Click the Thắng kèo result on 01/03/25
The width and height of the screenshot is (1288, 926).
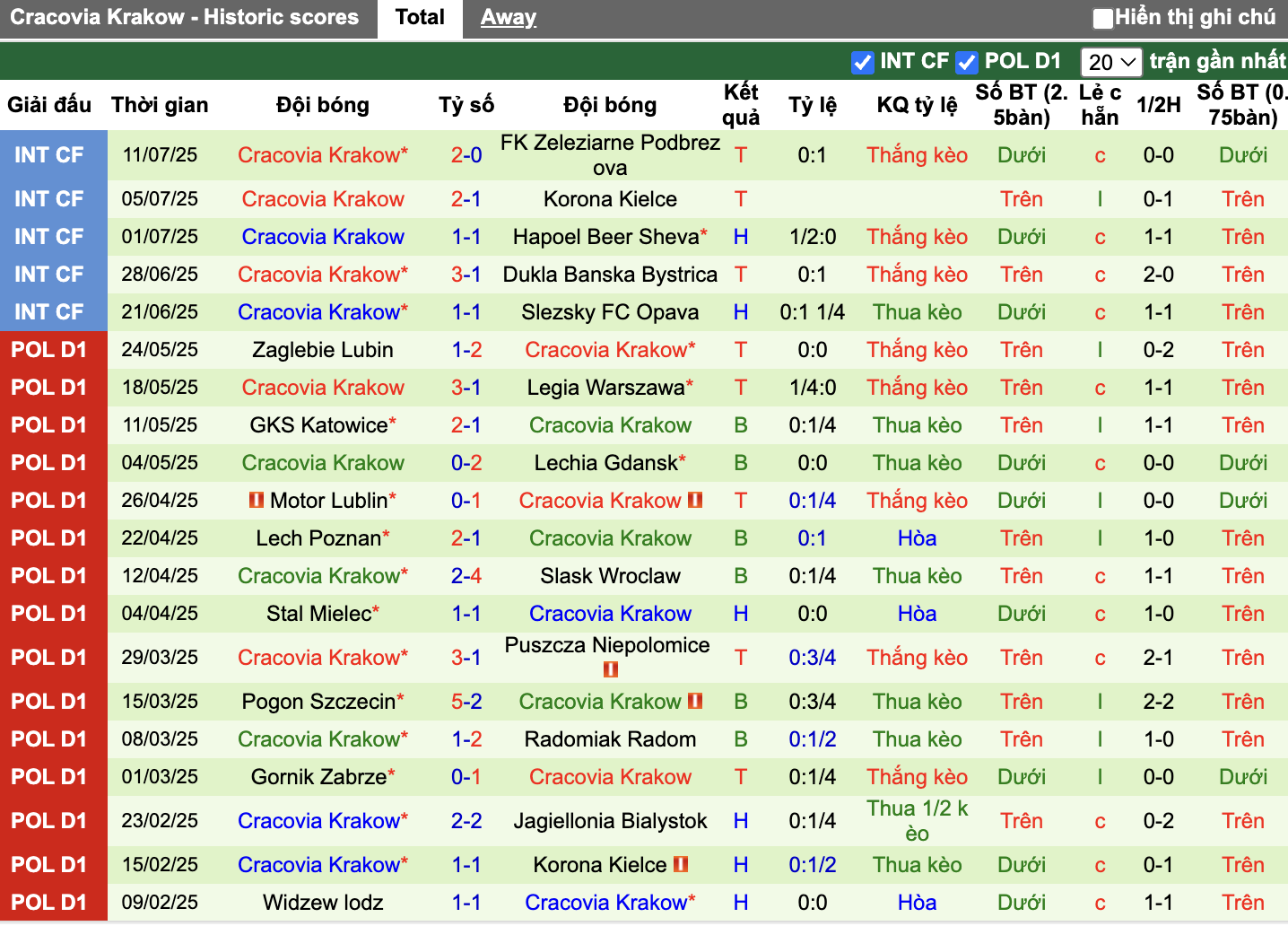click(917, 777)
